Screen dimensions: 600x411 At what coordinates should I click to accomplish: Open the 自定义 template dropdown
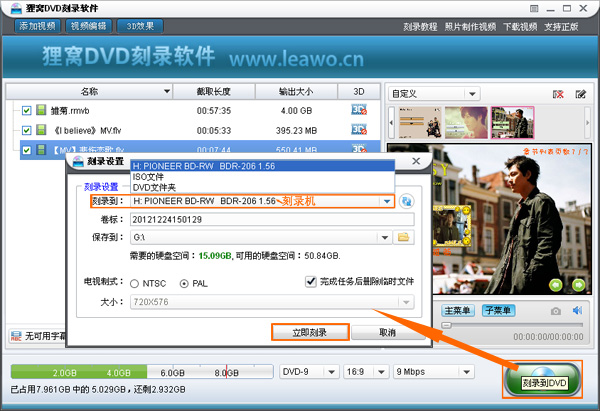pyautogui.click(x=472, y=94)
